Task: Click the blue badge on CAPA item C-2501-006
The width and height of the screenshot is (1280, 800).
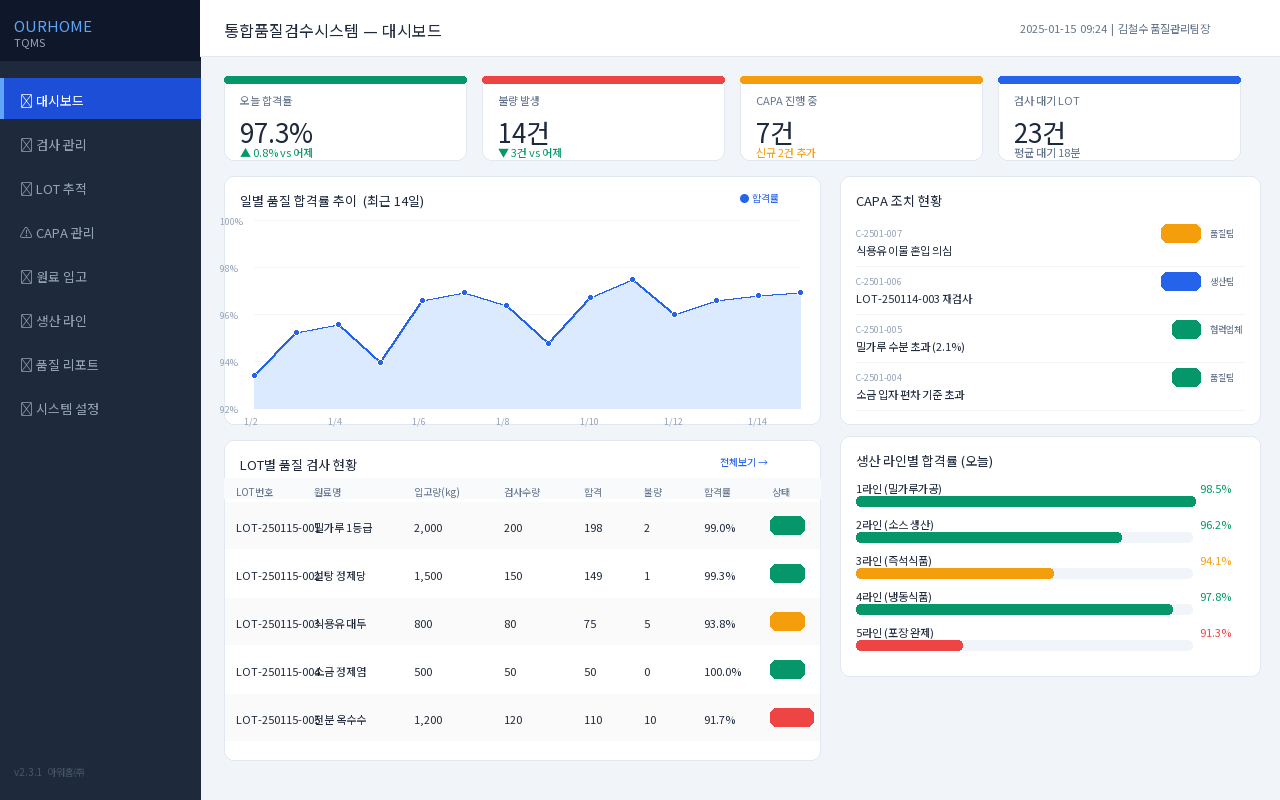Action: [1181, 281]
